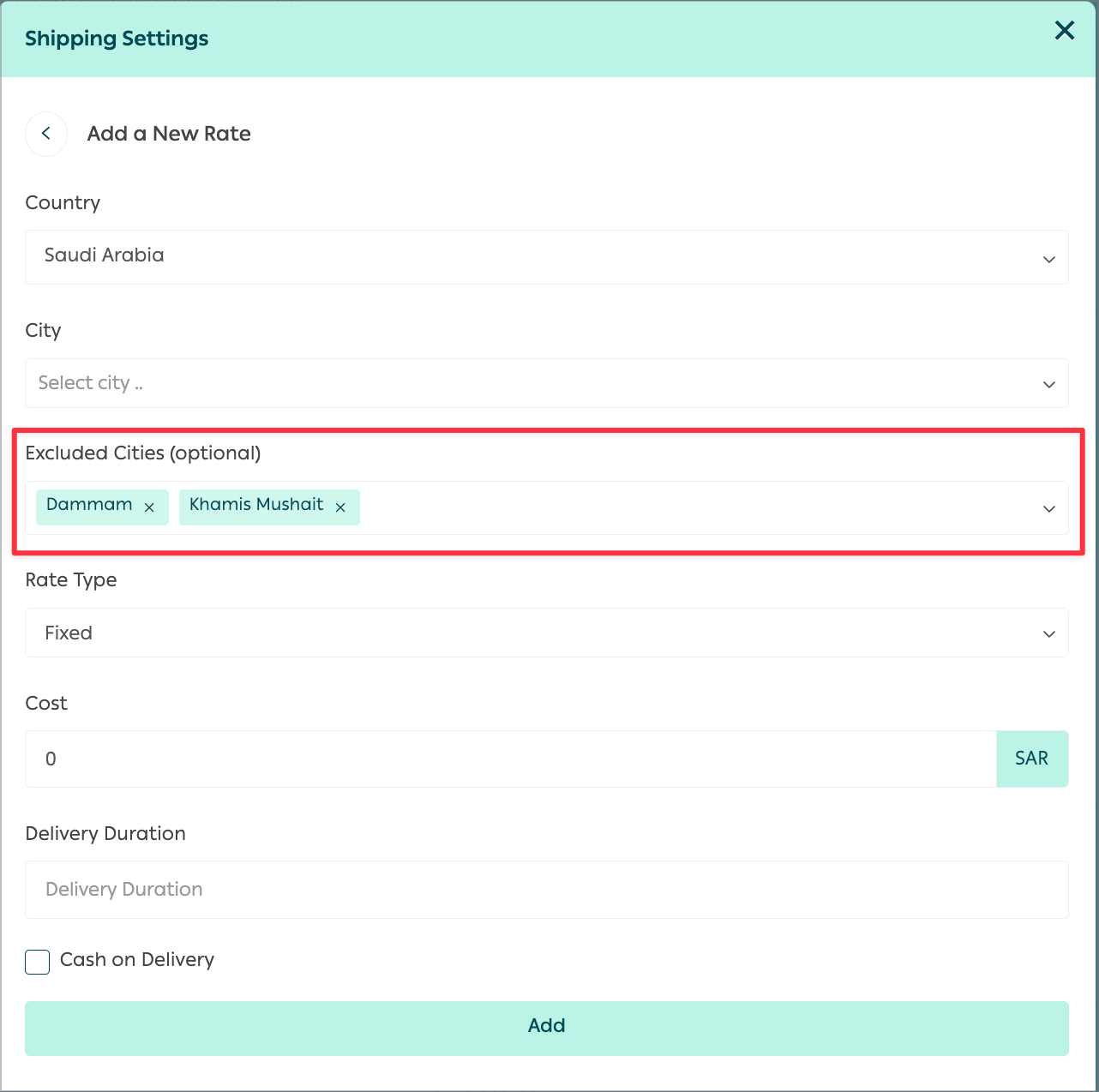
Task: Click the City field chevron arrow
Action: 1048,384
